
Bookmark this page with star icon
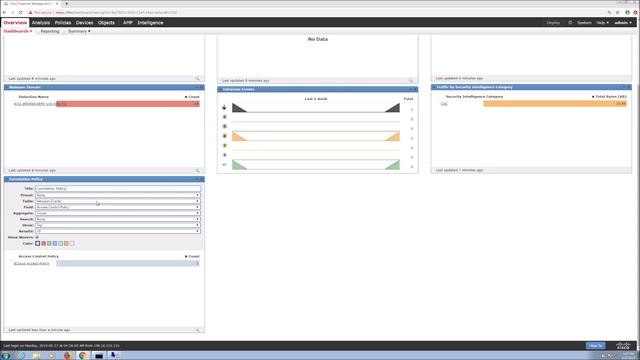617,12
